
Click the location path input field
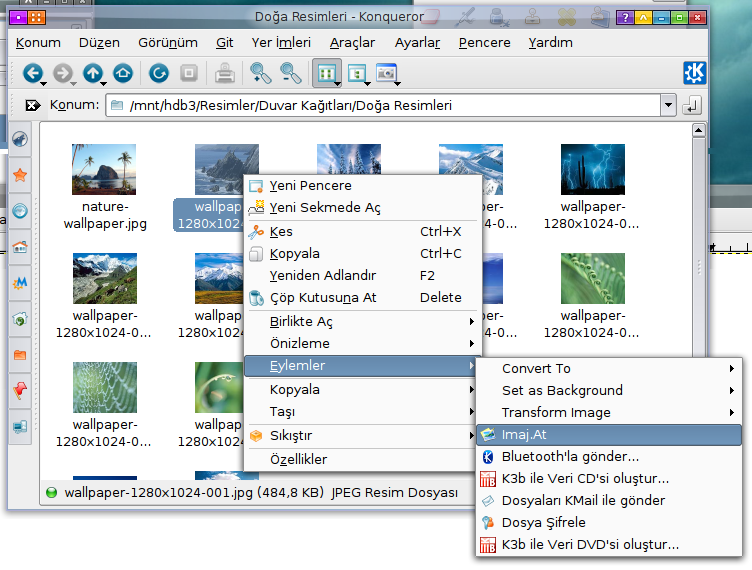tap(384, 105)
